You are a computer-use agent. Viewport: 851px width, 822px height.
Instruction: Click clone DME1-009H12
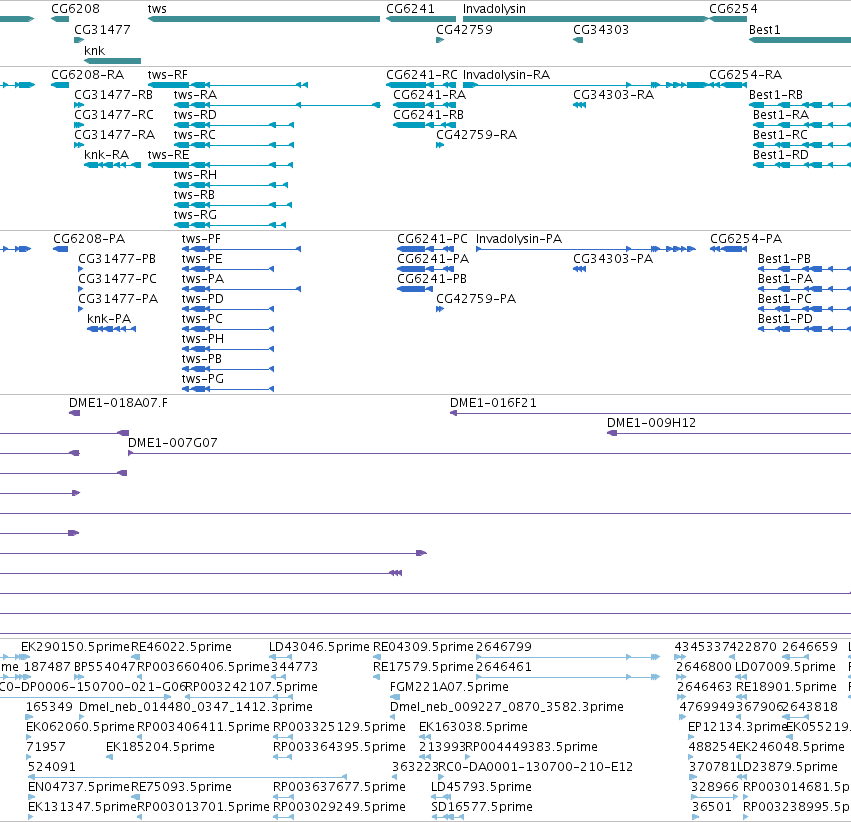click(729, 433)
